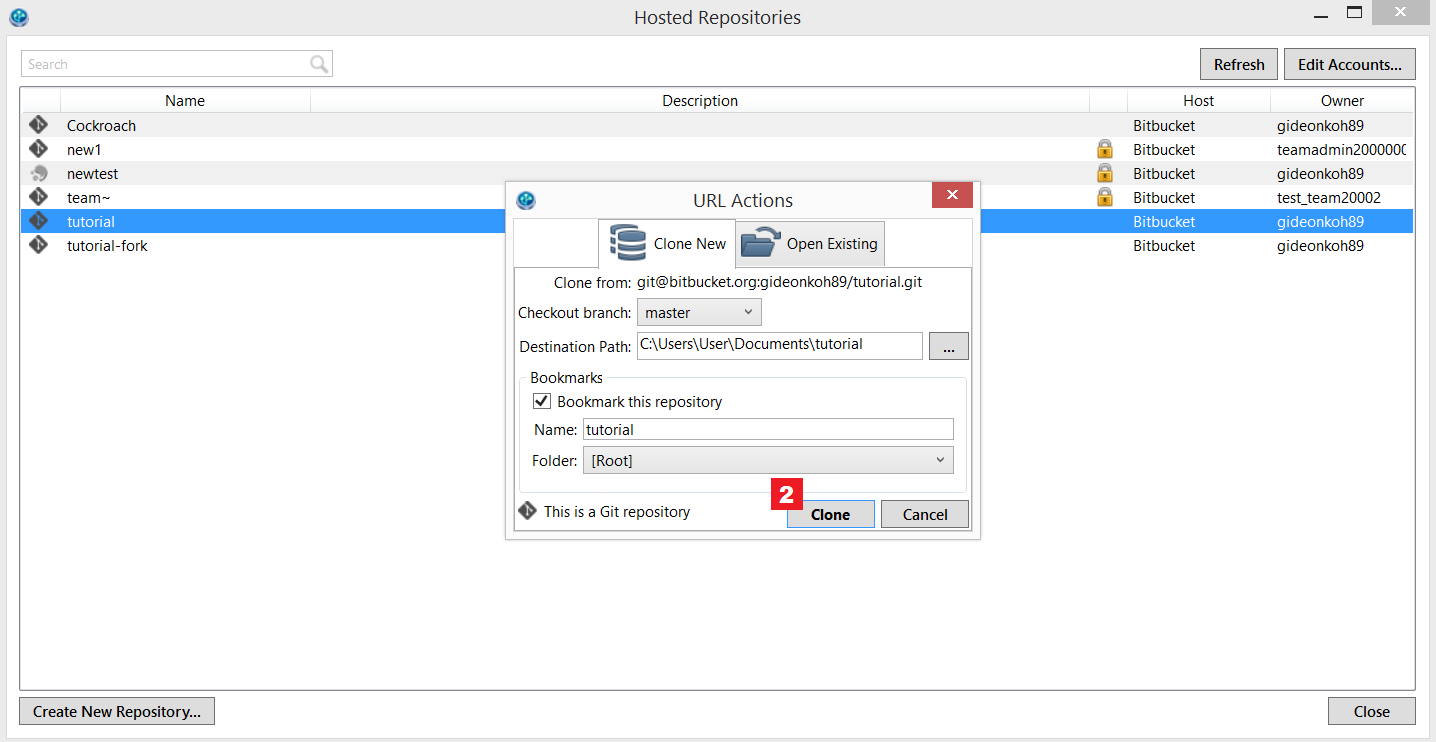Click the Git icon beside the Cockroach repository
Image resolution: width=1436 pixels, height=742 pixels.
tap(38, 125)
